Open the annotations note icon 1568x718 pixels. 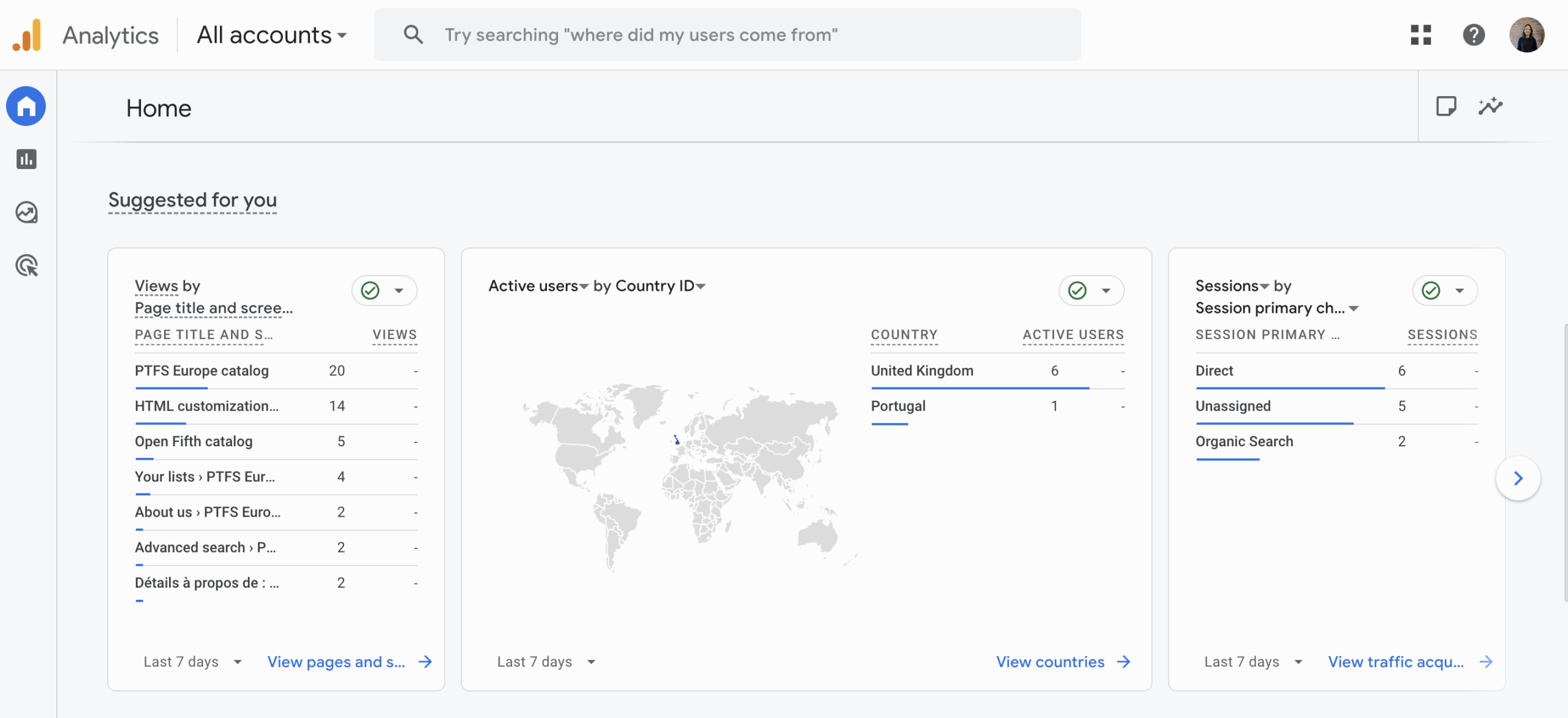(1446, 106)
